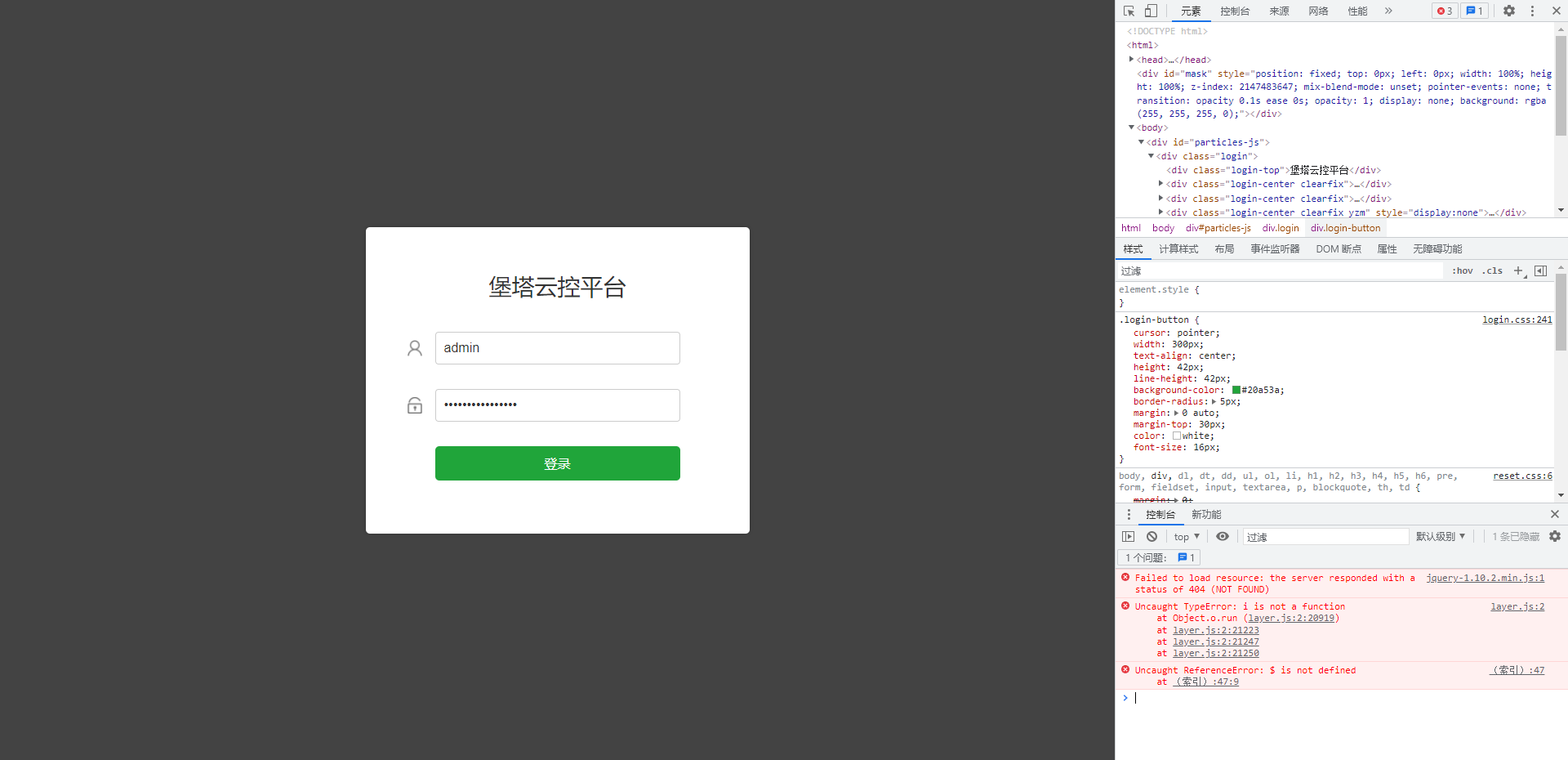Select the body breadcrumb
This screenshot has height=760, width=1568.
point(1163,228)
